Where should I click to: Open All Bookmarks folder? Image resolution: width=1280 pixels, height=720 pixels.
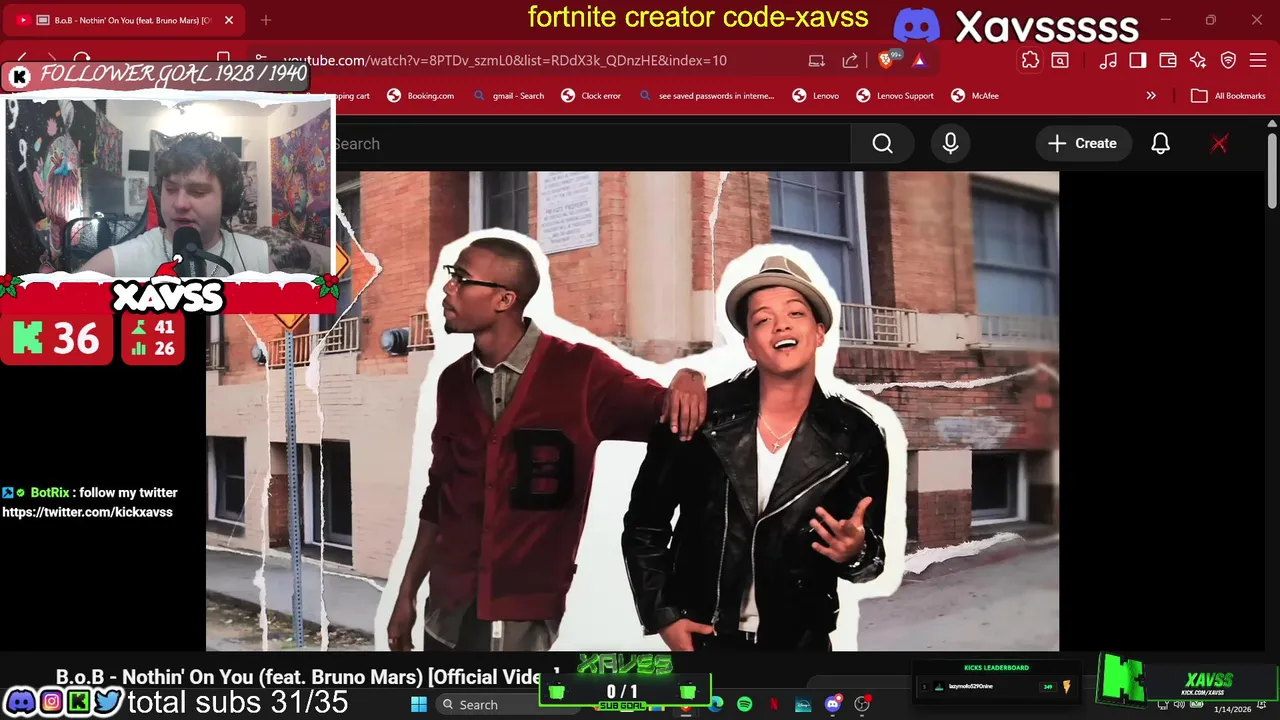tap(1229, 96)
